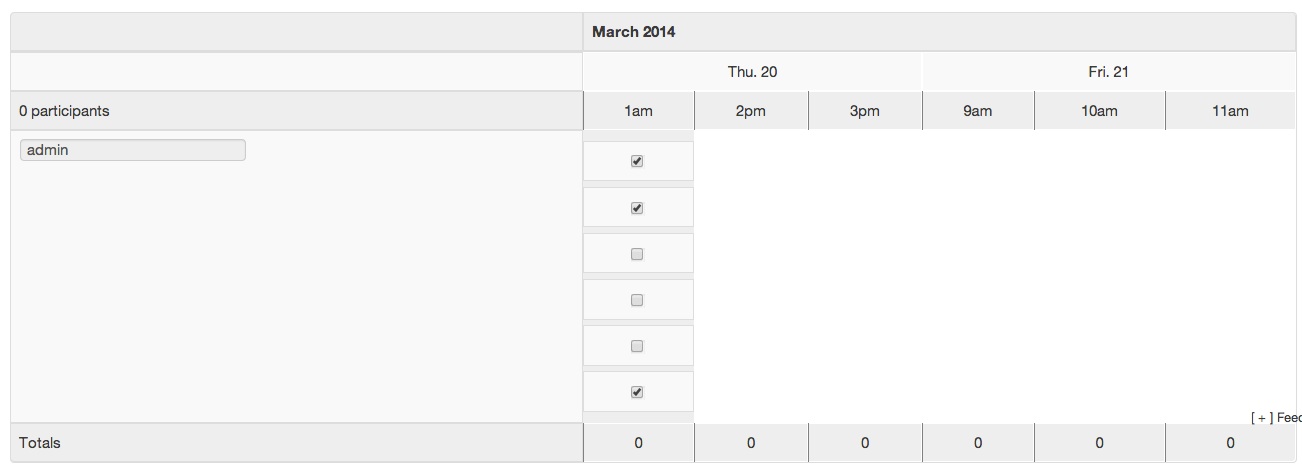Click the 1am time slot header
Viewport: 1302px width, 467px height.
638,111
